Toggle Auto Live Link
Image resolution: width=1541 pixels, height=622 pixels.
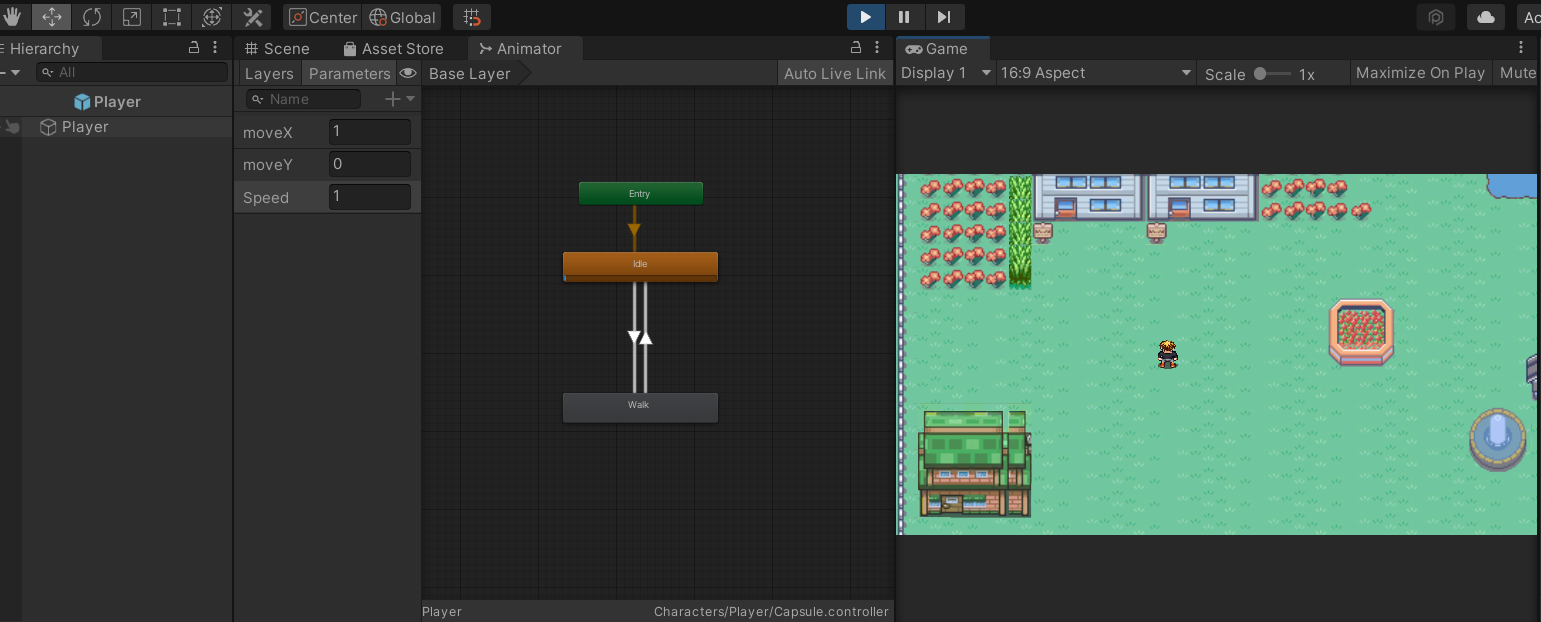point(834,73)
